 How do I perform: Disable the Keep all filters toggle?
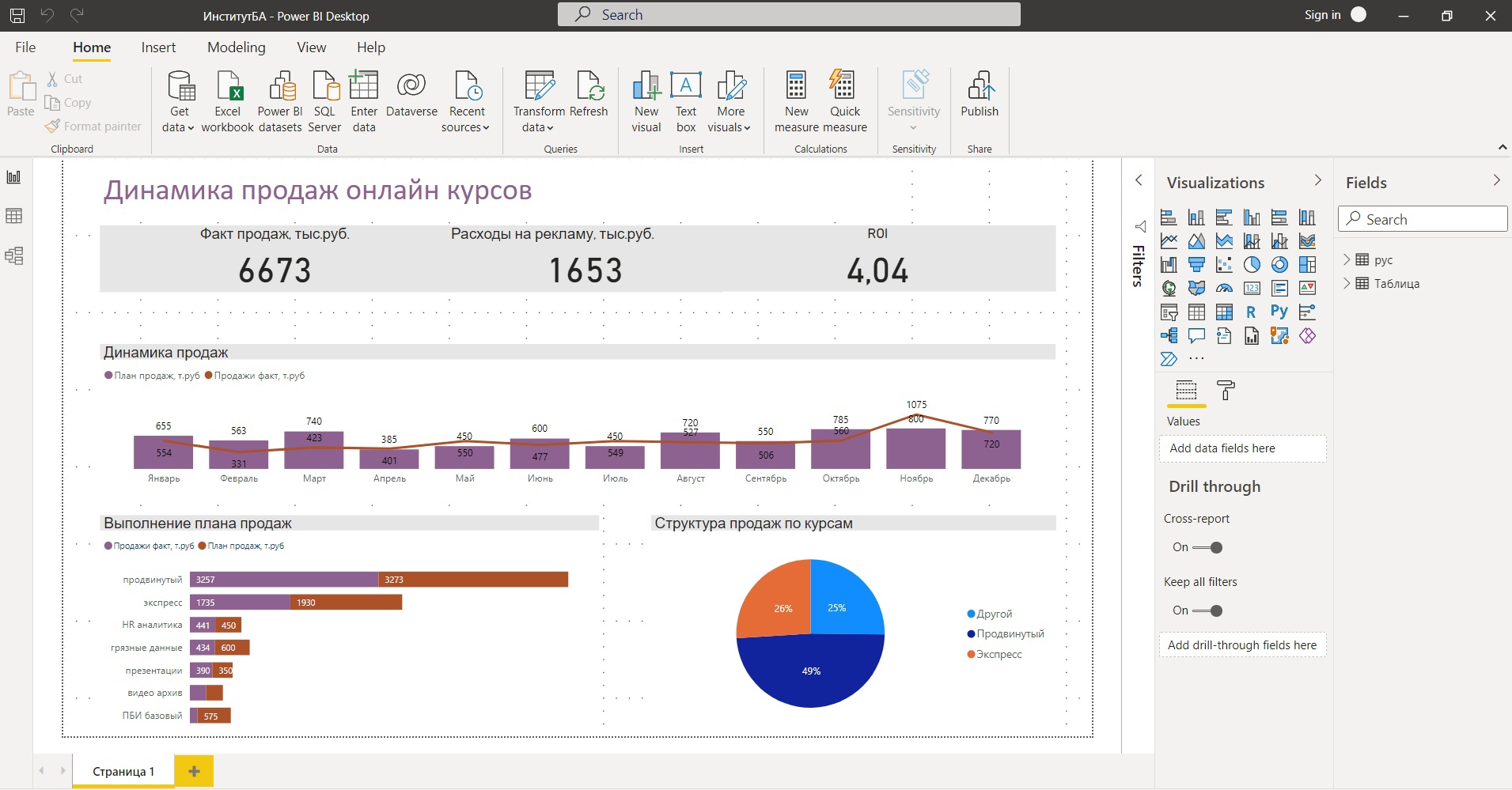click(1207, 610)
